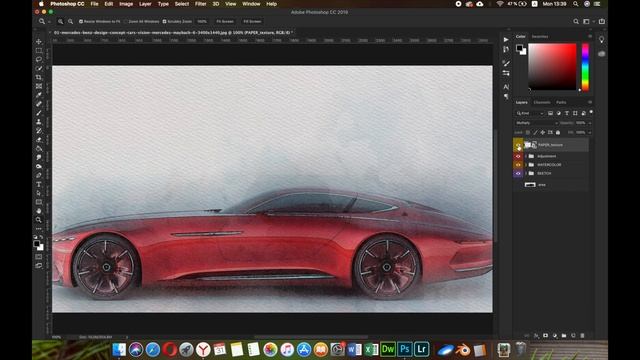Open the Color panel options menu
The image size is (640, 360).
(x=590, y=36)
